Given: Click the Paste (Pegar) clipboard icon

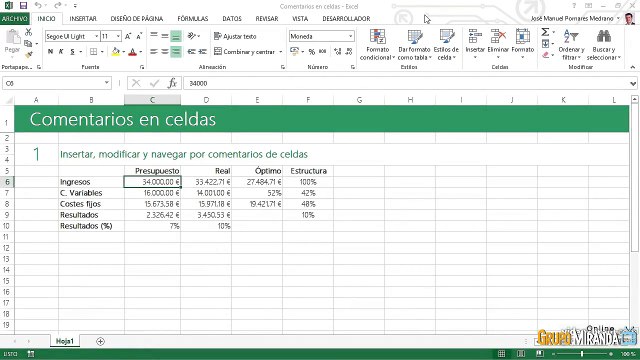Looking at the screenshot, I should coord(12,37).
